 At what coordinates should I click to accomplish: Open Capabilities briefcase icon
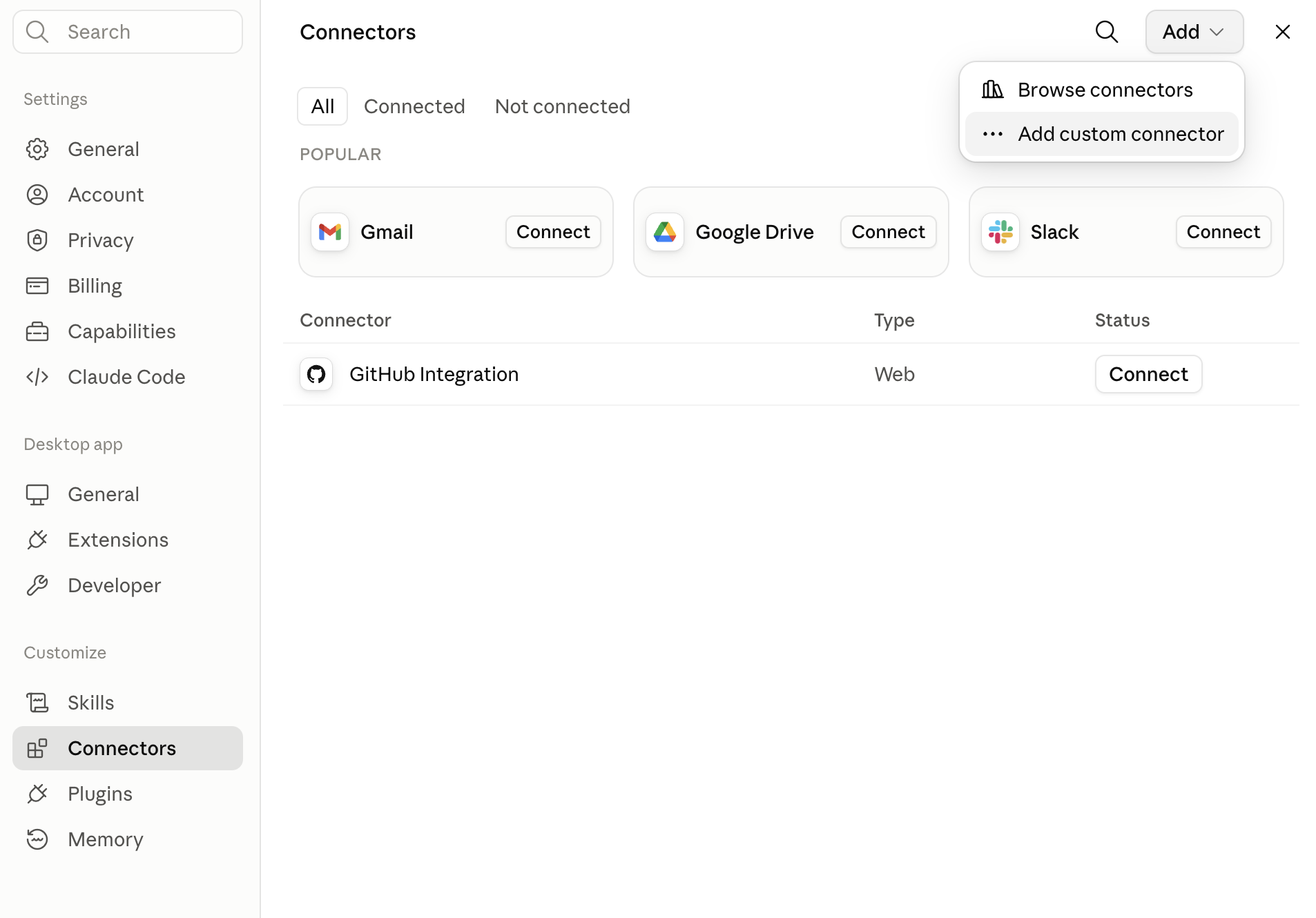tap(37, 331)
